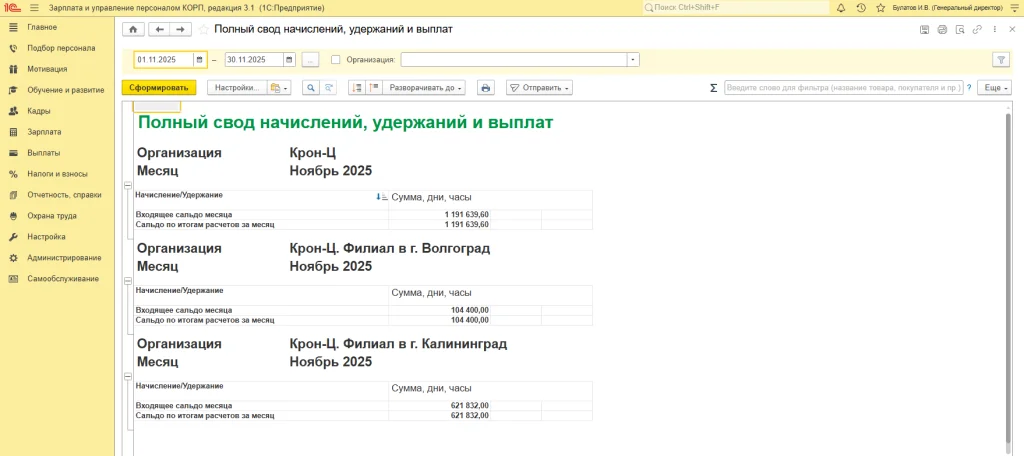
Task: Open filter funnel settings button
Action: point(1000,59)
